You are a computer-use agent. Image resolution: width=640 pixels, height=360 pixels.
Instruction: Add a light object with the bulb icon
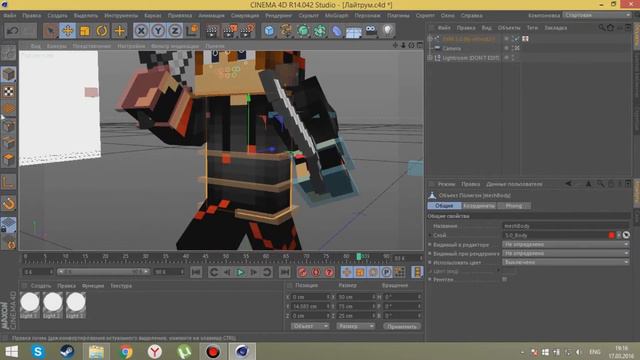coord(387,31)
